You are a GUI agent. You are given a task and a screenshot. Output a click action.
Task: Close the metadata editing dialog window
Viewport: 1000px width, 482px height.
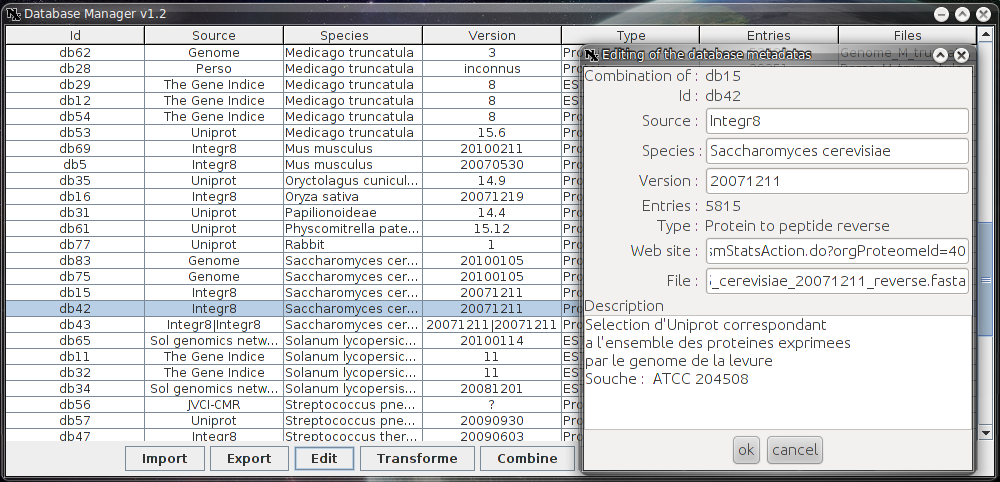[961, 56]
